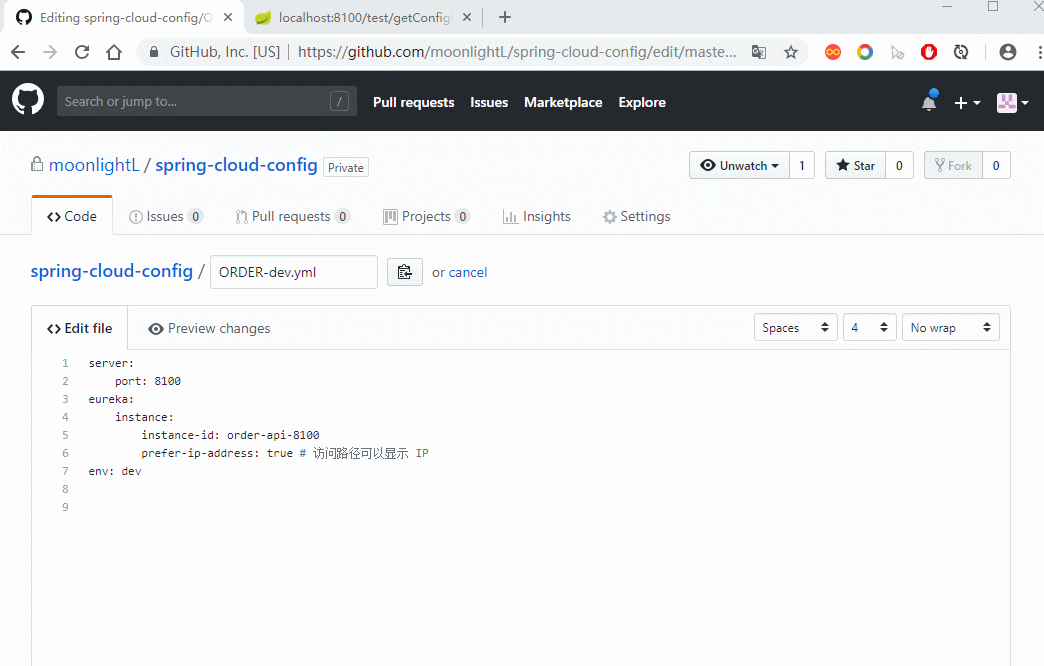
Task: Click the slash shortcut icon in search
Action: click(339, 101)
